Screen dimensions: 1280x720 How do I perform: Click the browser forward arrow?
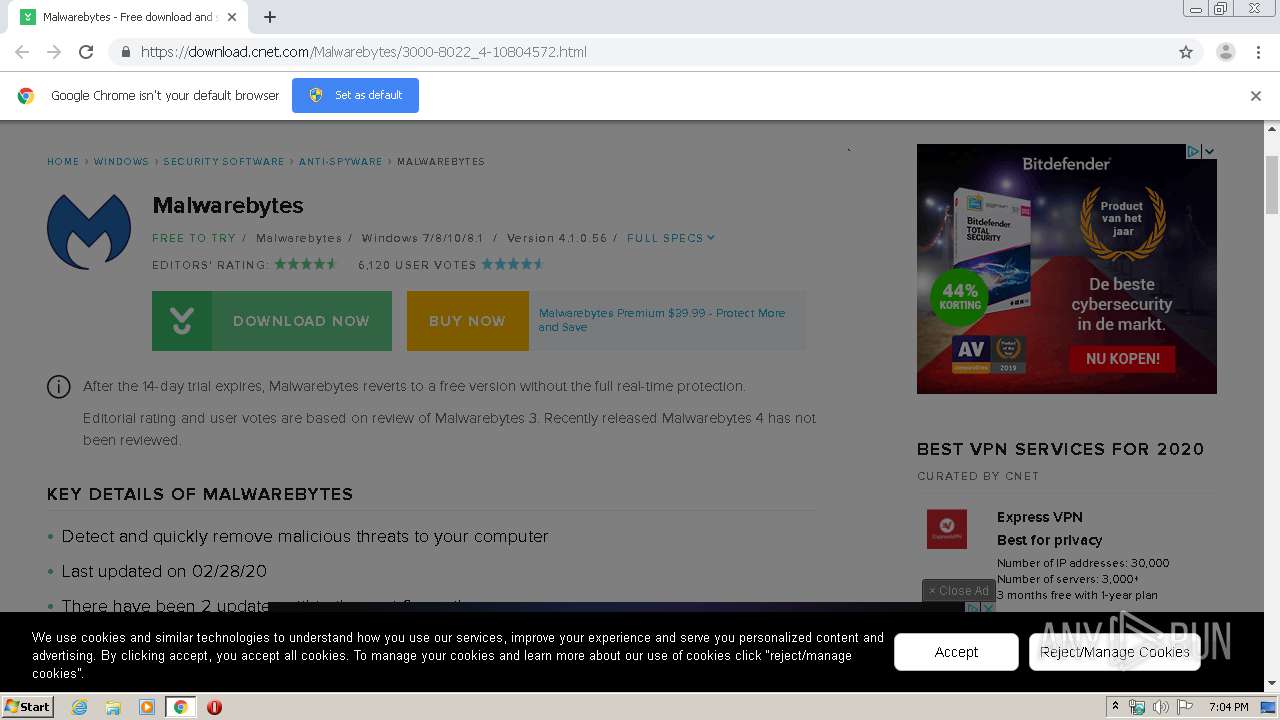[54, 52]
